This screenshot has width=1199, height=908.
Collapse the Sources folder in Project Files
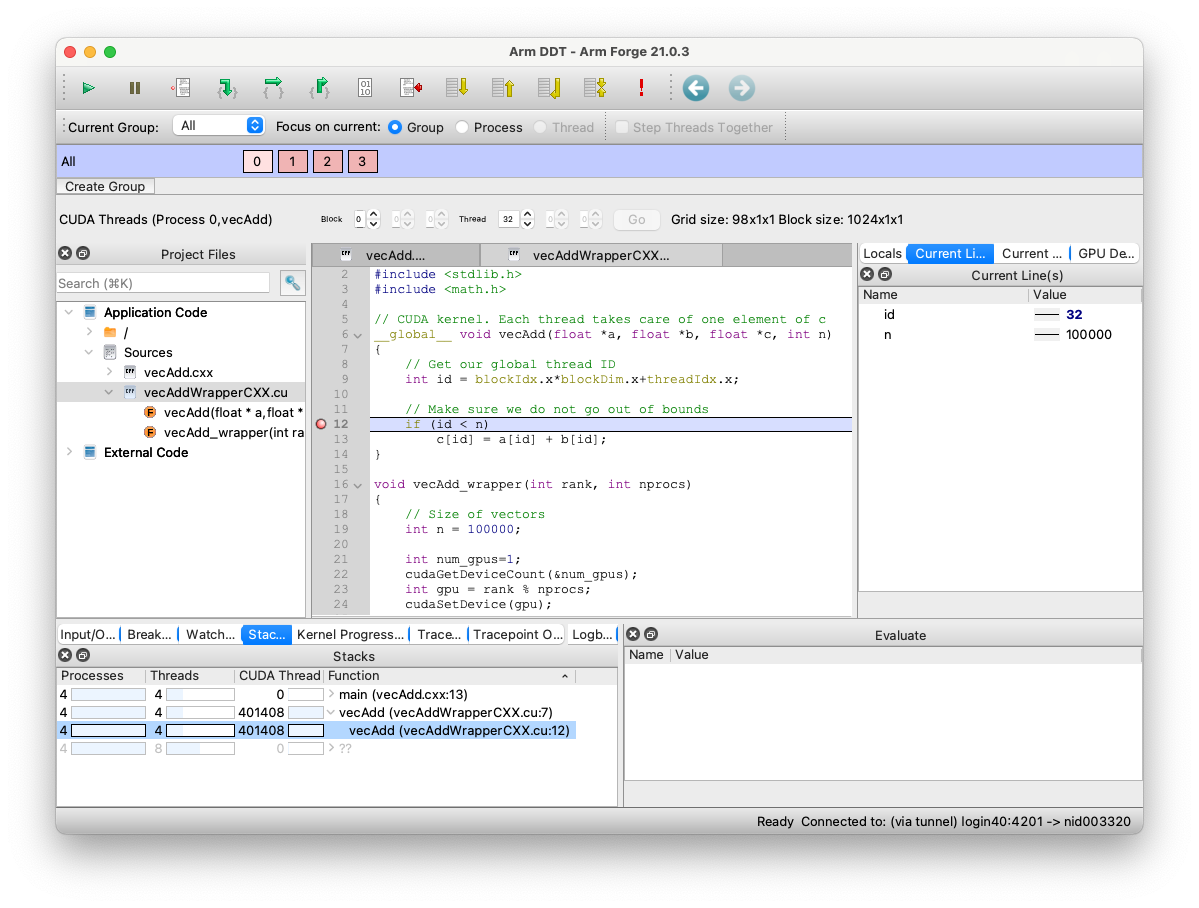88,352
